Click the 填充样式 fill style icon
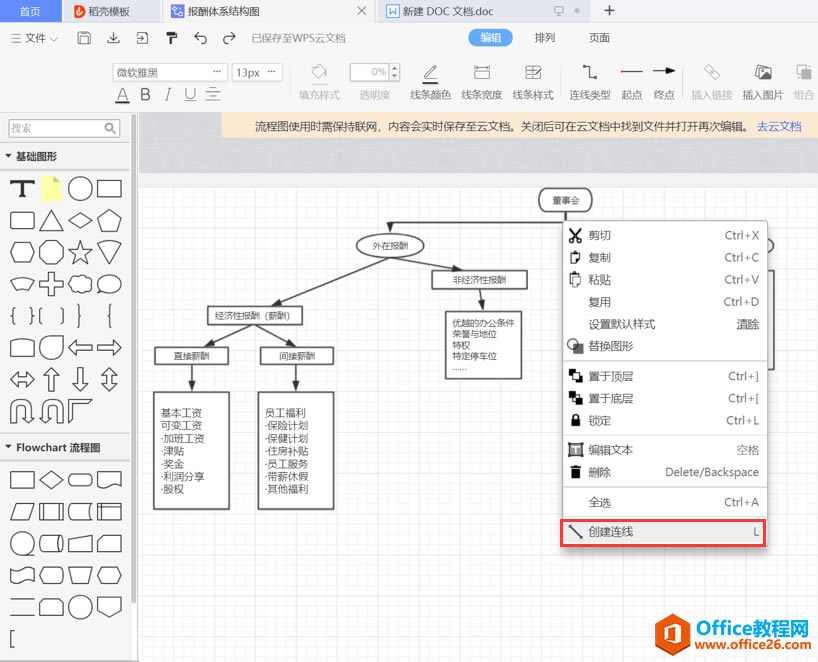The height and width of the screenshot is (662, 818). pyautogui.click(x=318, y=74)
